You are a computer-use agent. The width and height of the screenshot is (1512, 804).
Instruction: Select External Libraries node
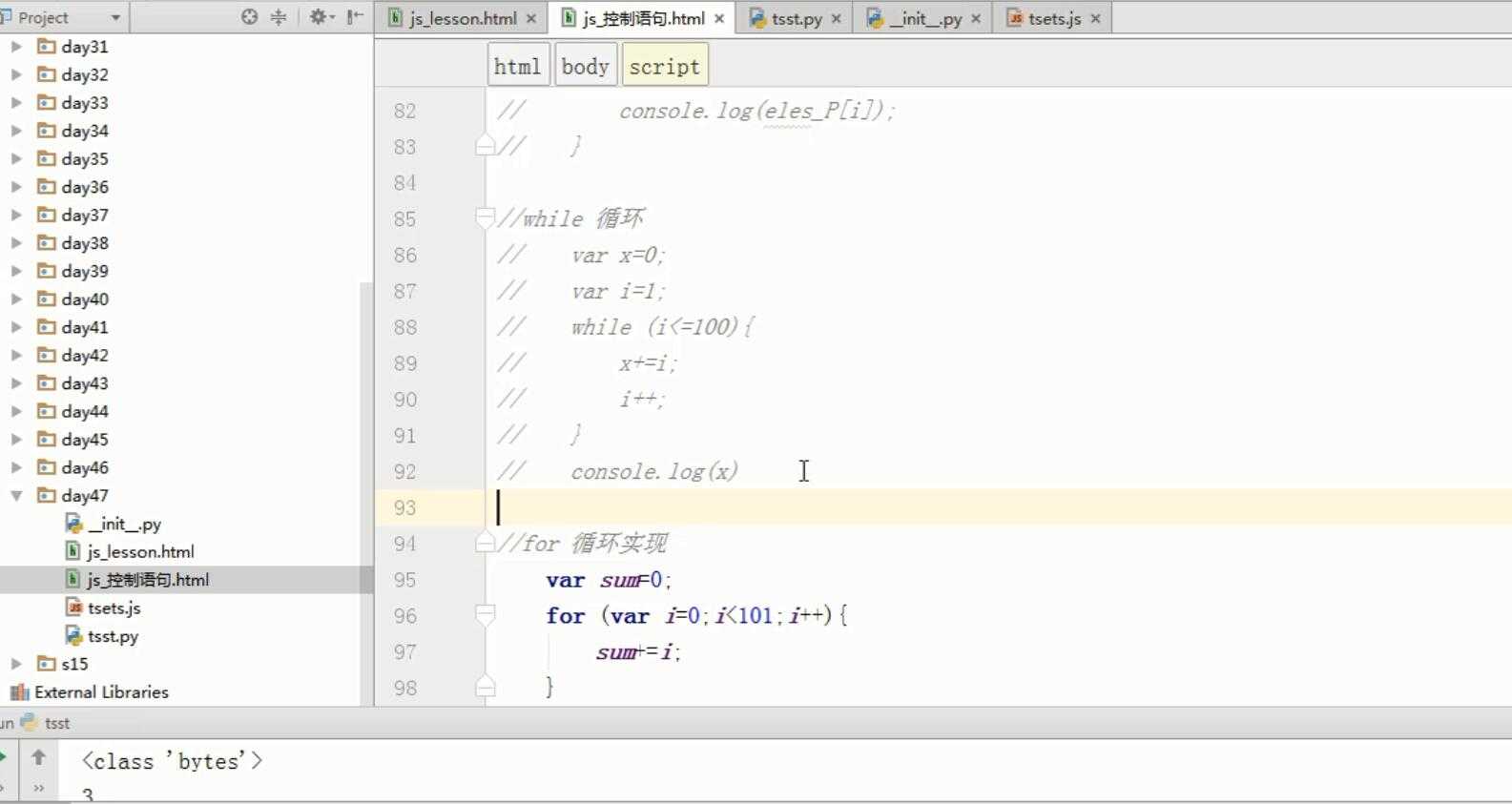(101, 691)
